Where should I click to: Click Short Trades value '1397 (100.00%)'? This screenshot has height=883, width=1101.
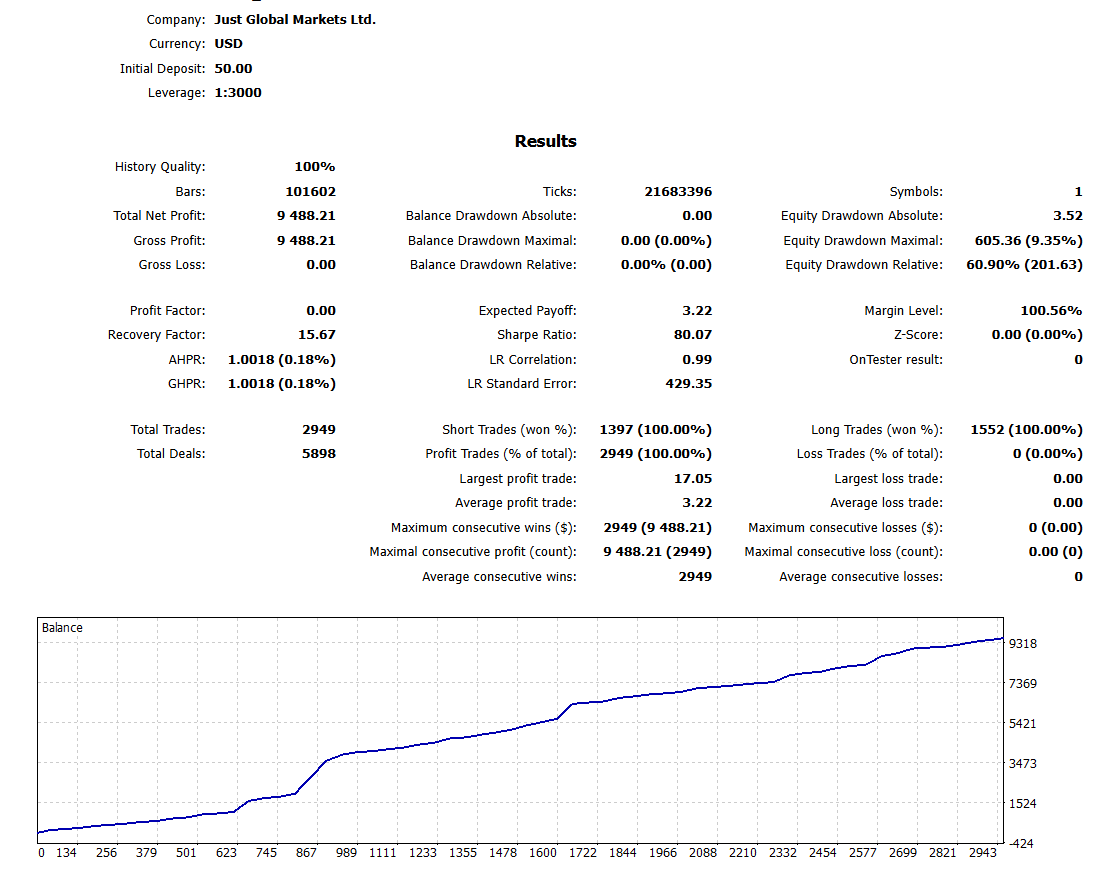click(656, 430)
